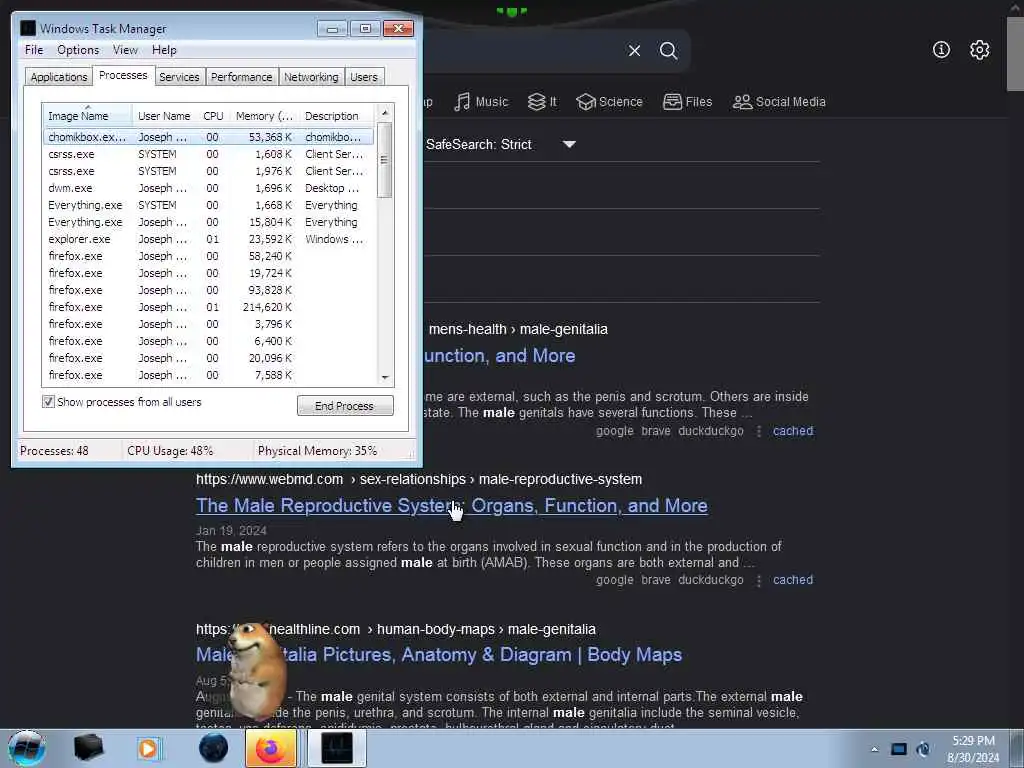1024x768 pixels.
Task: Open the Windows Start orb
Action: coord(27,748)
